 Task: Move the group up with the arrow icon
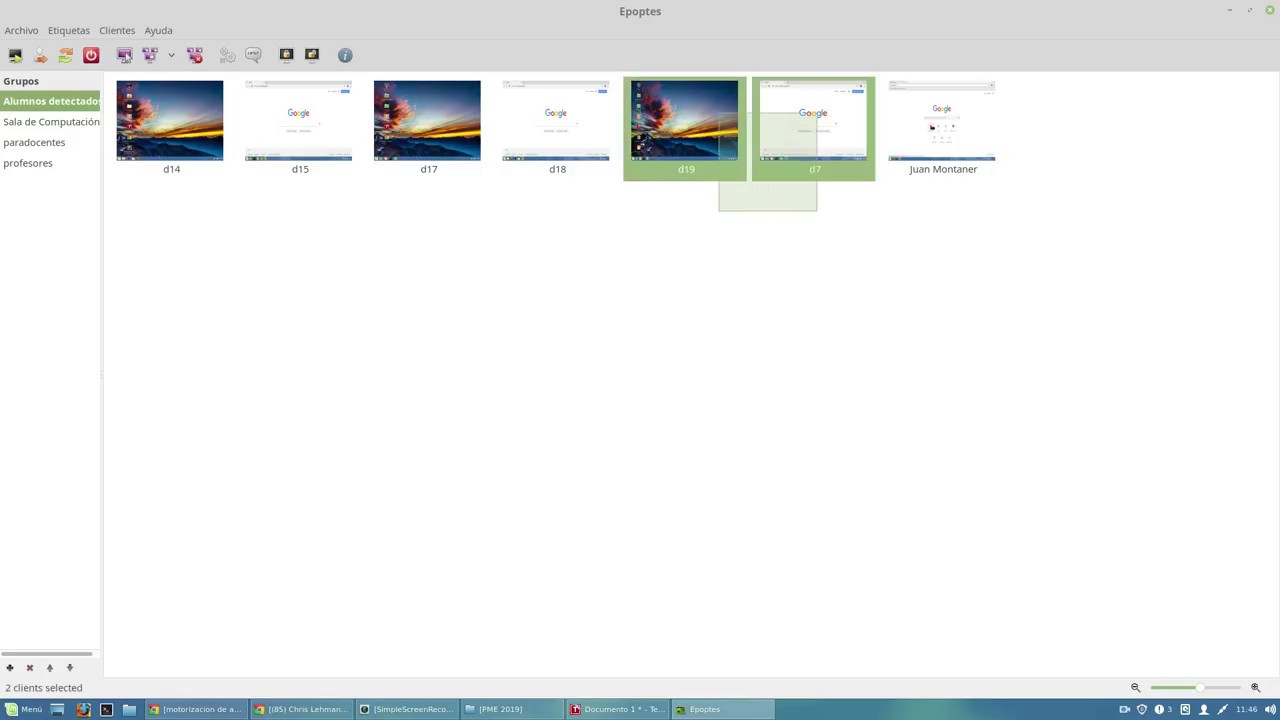coord(50,667)
